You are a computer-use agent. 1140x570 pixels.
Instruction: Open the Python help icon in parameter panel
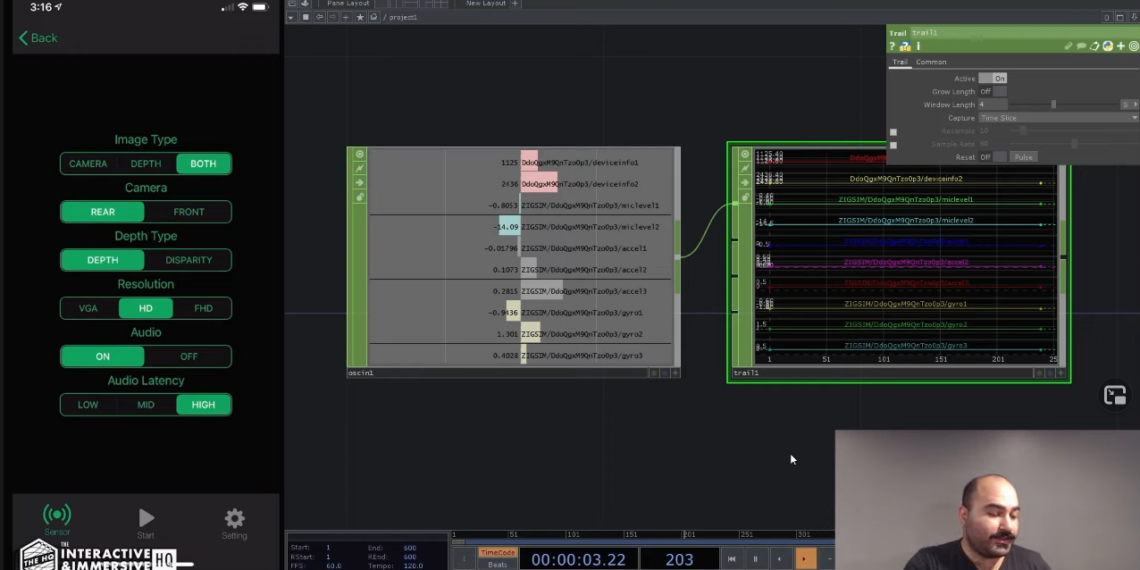905,46
